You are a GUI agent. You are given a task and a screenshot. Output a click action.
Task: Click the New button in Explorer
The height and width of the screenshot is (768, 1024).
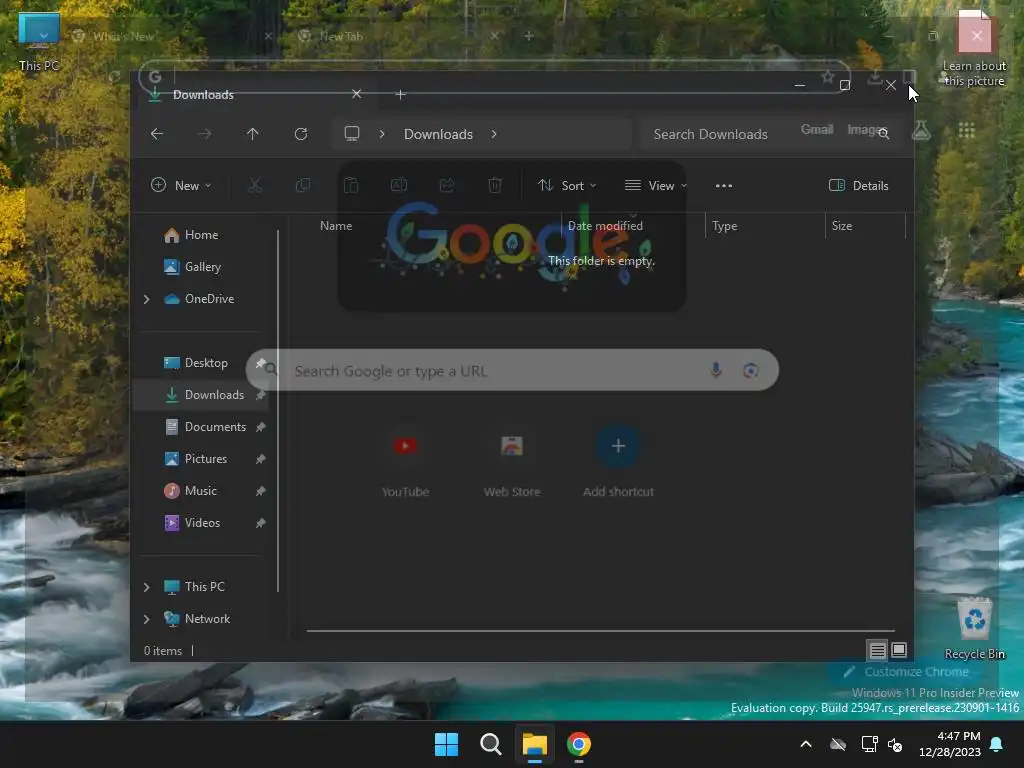[x=181, y=185]
